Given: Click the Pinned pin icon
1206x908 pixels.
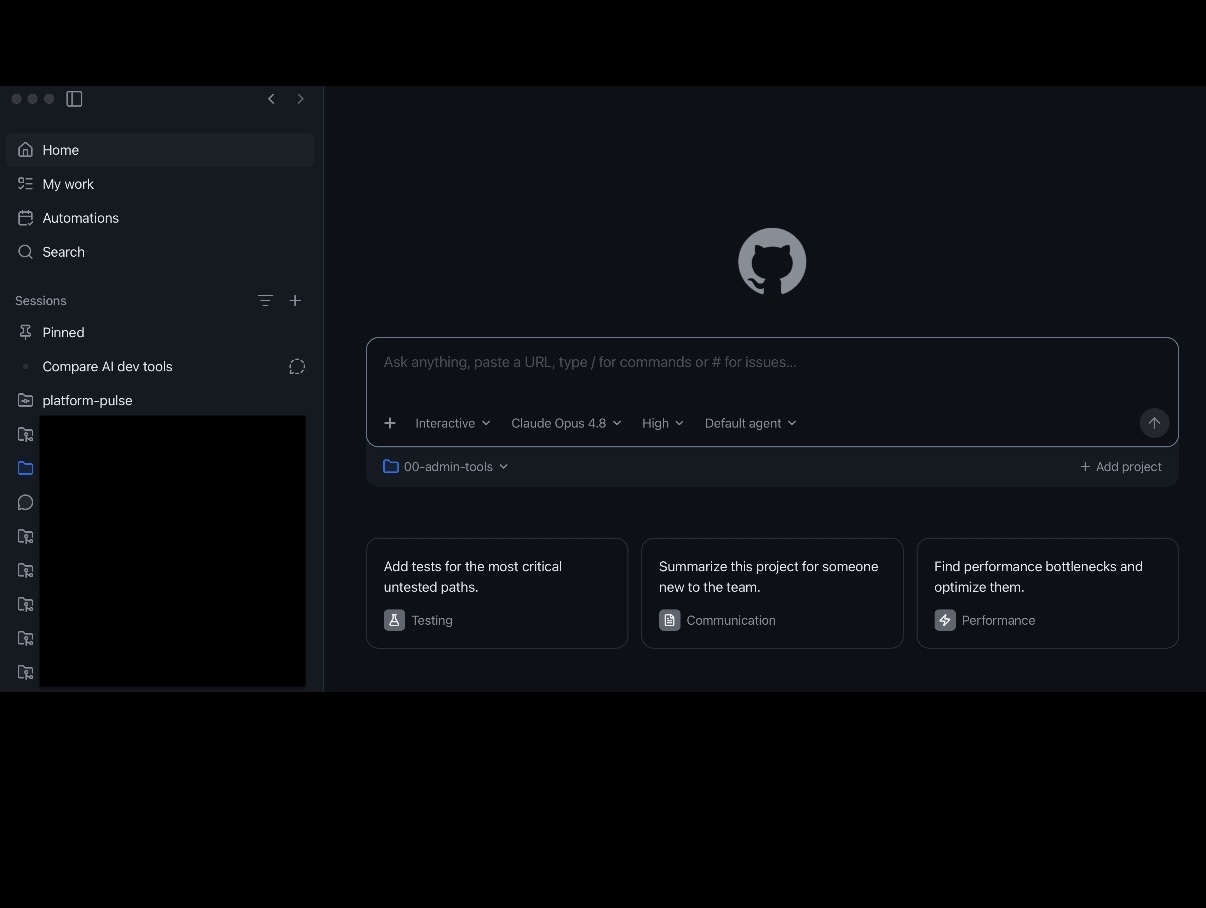Looking at the screenshot, I should click(x=26, y=332).
